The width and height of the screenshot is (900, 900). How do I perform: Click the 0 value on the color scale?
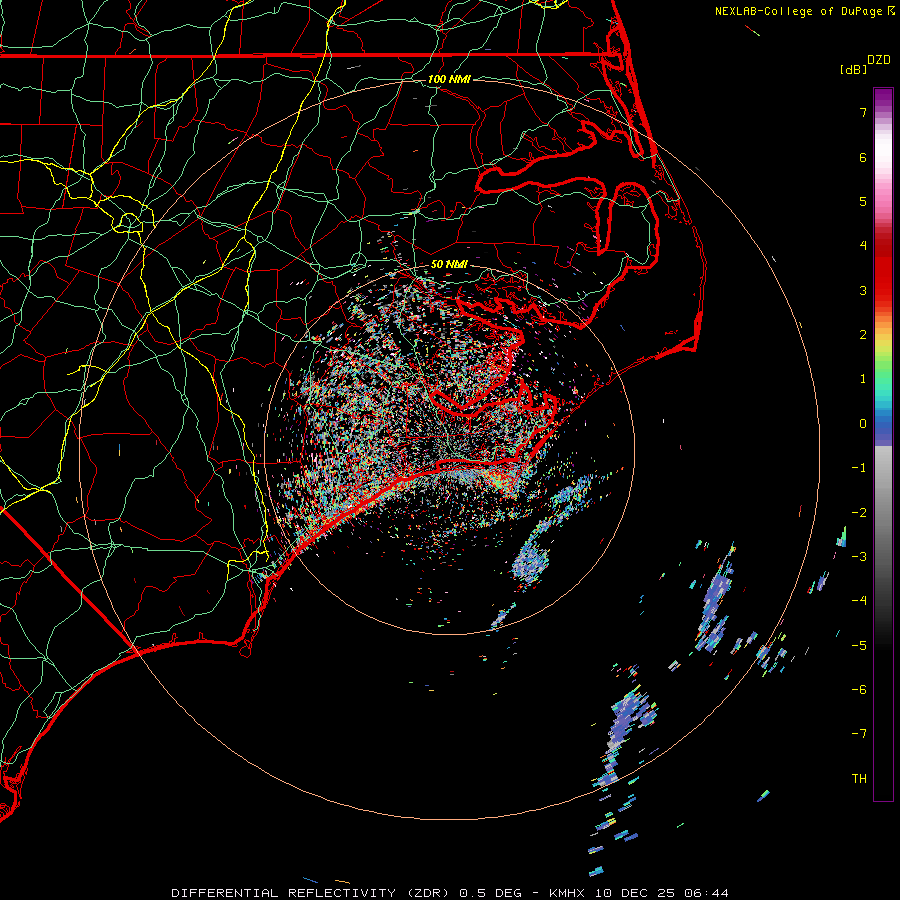coord(863,424)
